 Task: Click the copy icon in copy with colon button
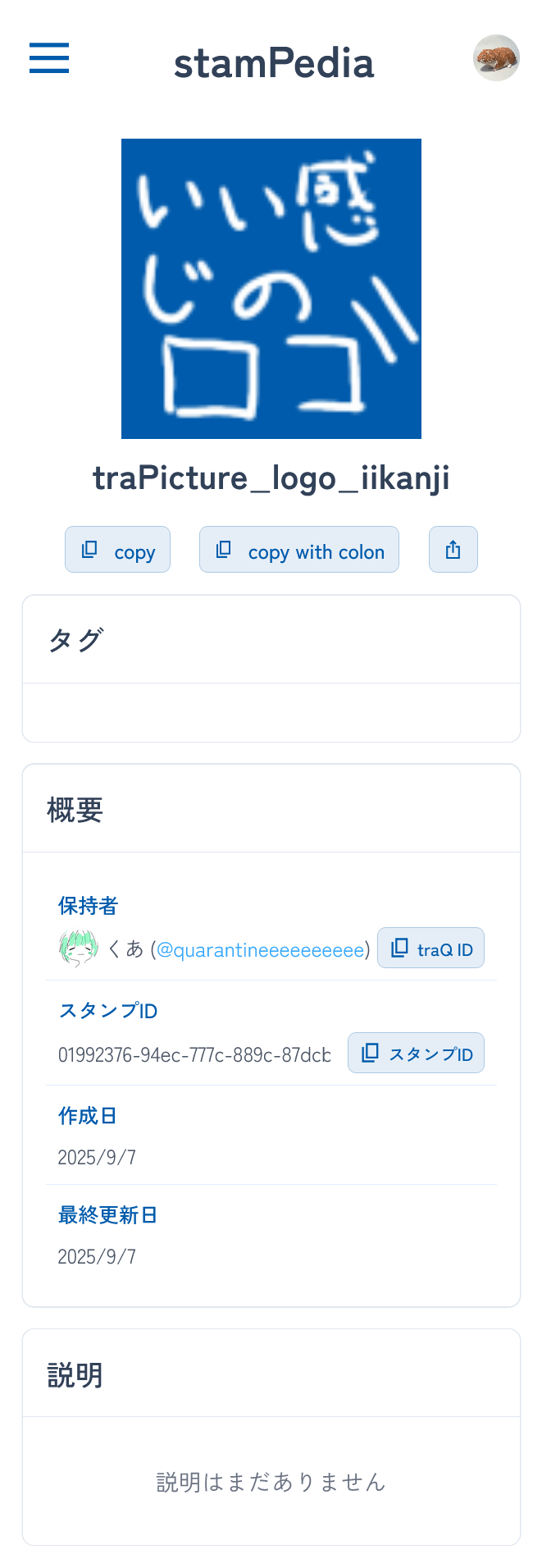[x=222, y=549]
